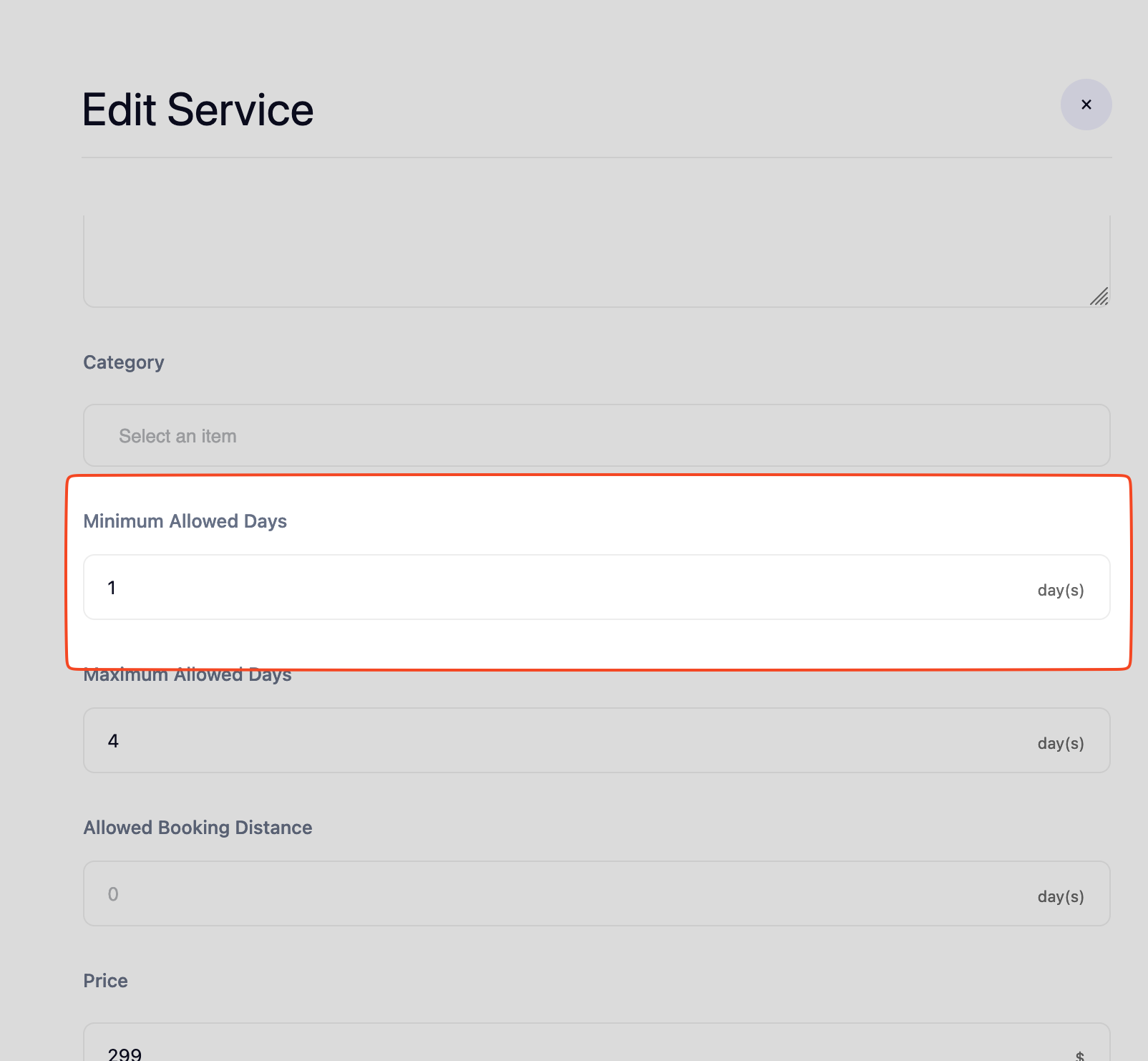Click the divider line below the heading
Viewport: 1148px width, 1061px height.
(x=596, y=158)
